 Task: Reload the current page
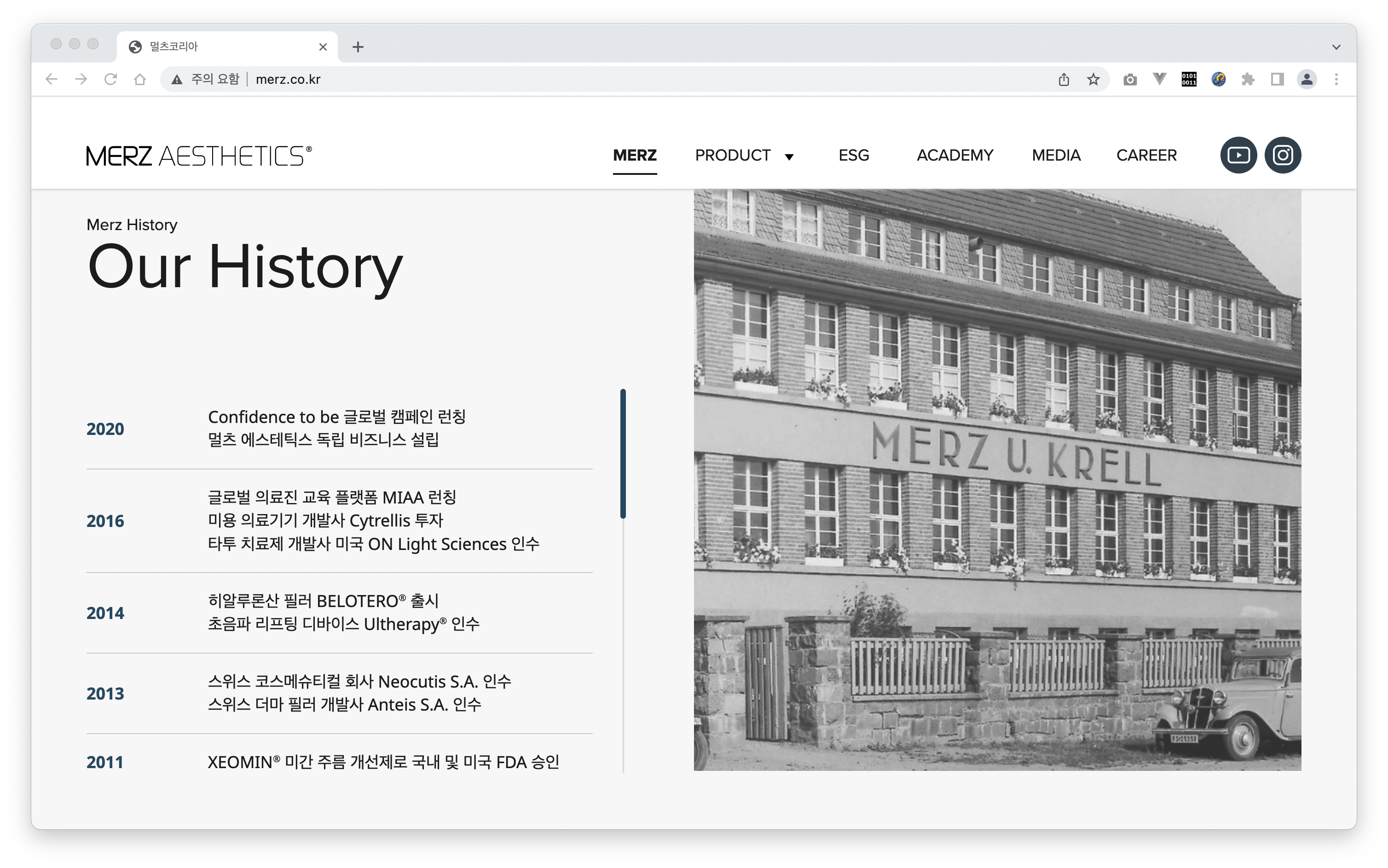[x=110, y=79]
